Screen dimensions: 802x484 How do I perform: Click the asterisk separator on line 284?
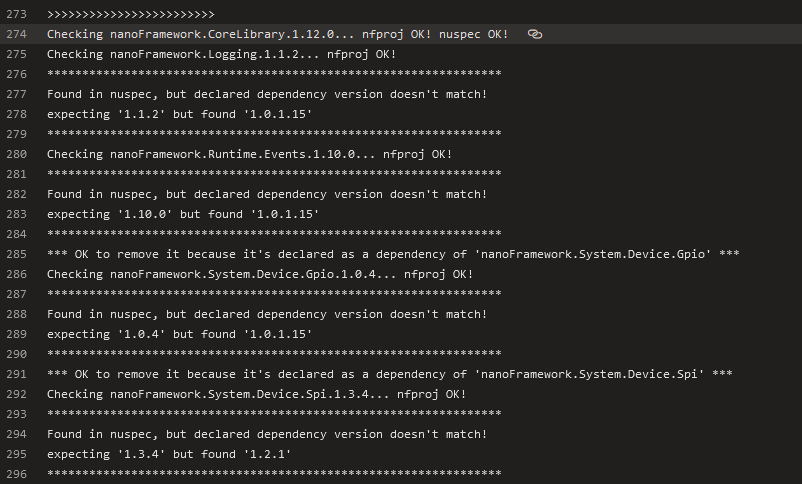tap(274, 233)
